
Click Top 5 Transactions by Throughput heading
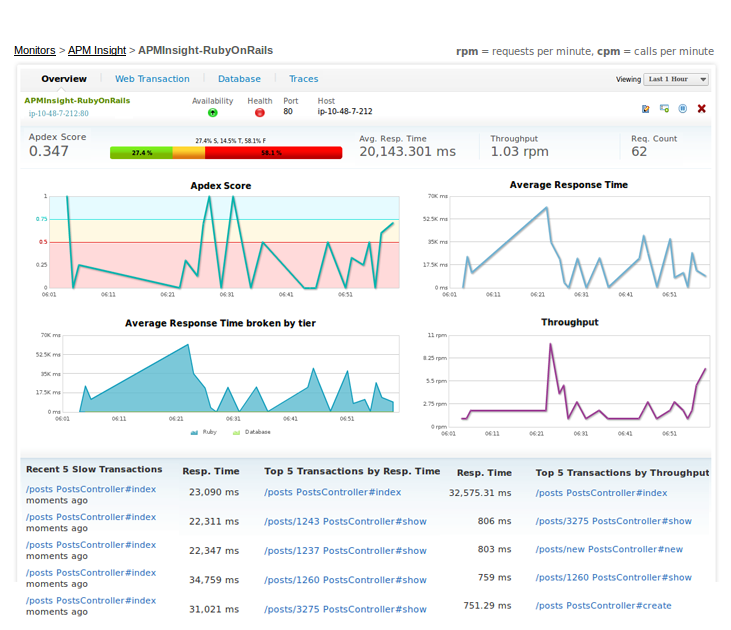point(622,472)
